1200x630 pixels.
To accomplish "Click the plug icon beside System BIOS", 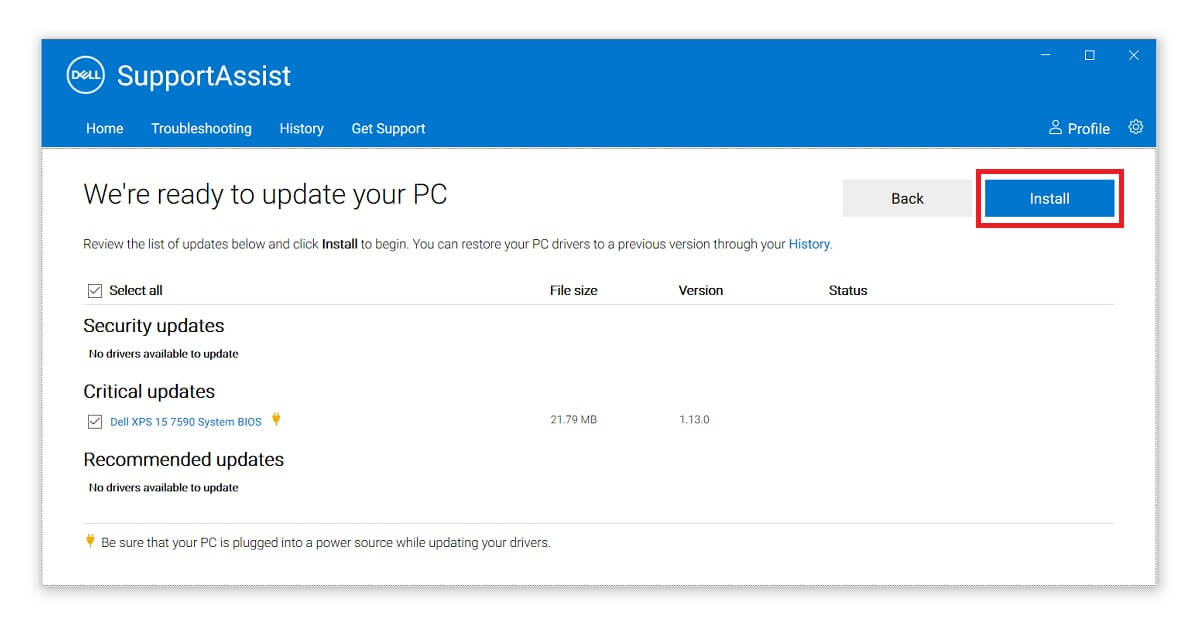I will (x=276, y=420).
